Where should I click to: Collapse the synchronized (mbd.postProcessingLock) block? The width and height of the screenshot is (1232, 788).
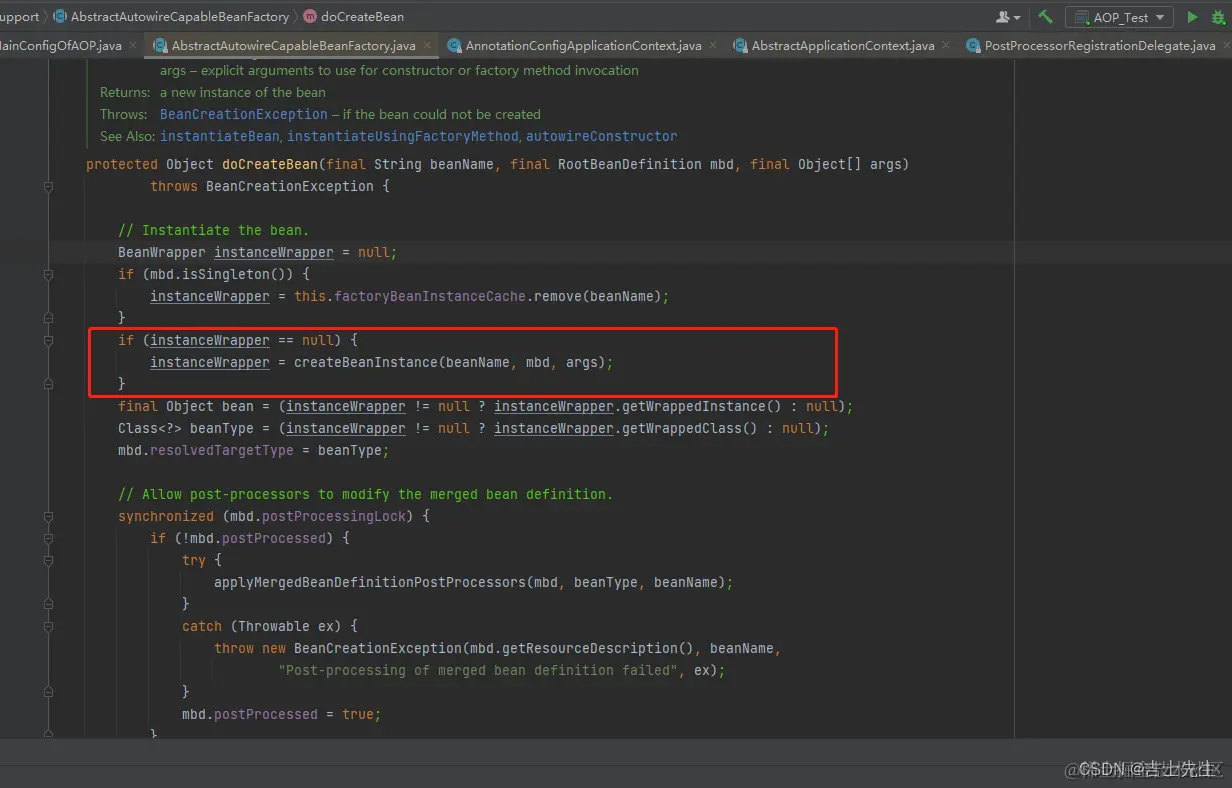tap(48, 516)
